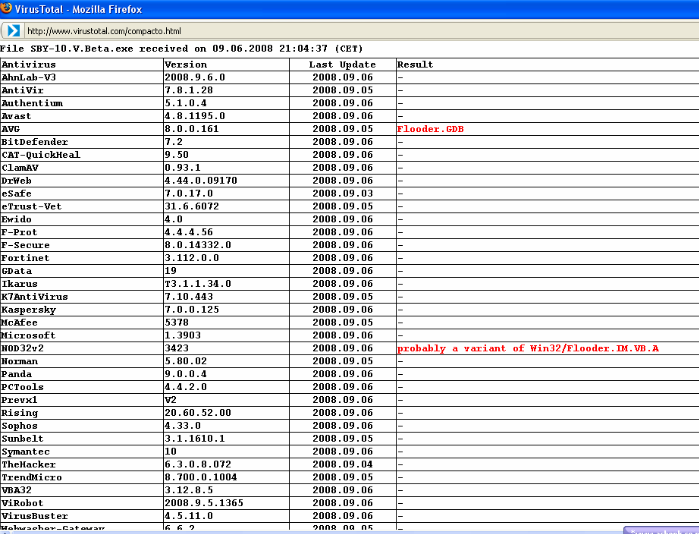Select Kaspersky version '7.0.0.125'
Viewport: 699px width, 534px height.
coord(192,310)
